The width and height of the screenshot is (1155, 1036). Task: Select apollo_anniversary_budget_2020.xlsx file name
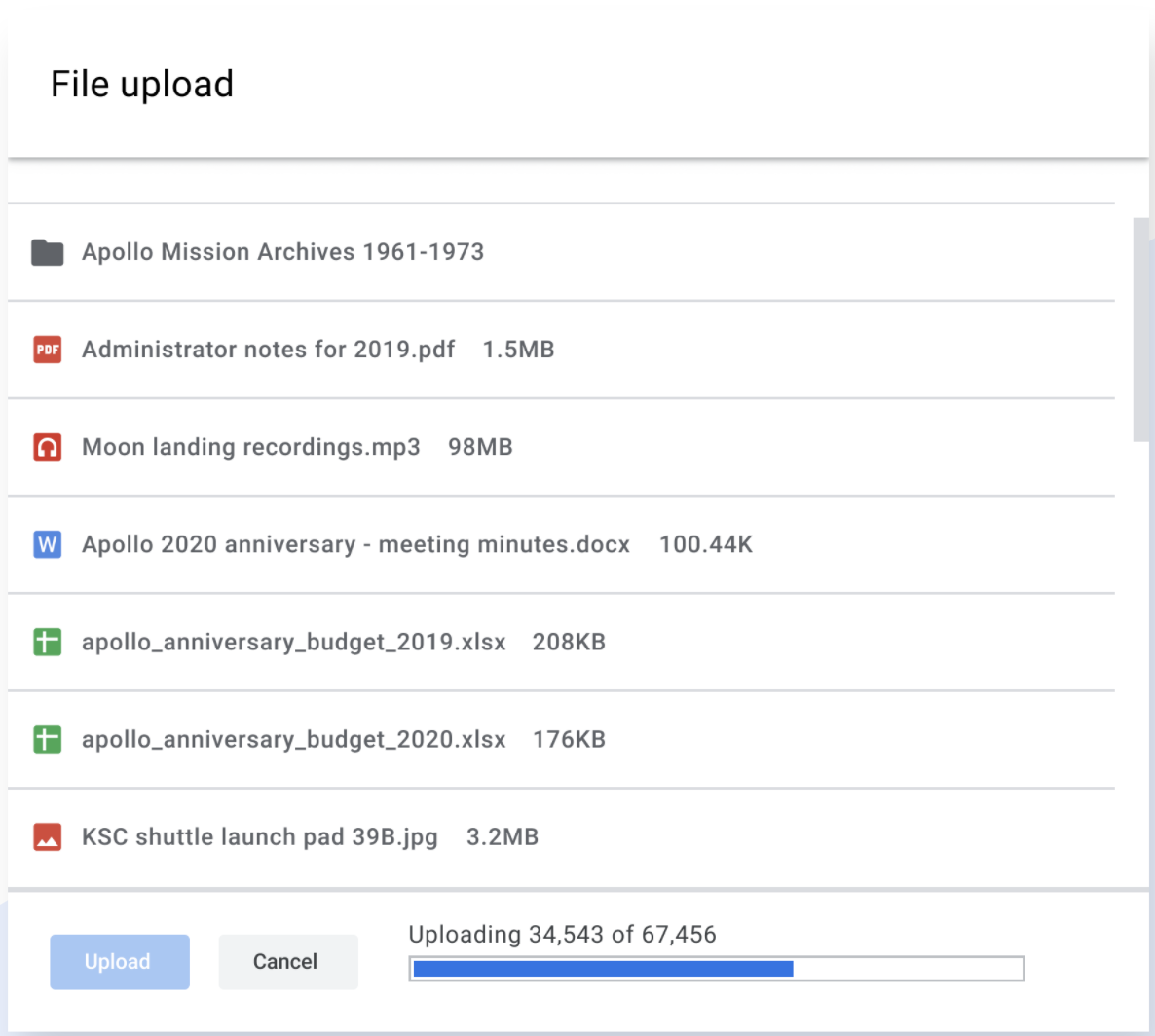pos(293,739)
